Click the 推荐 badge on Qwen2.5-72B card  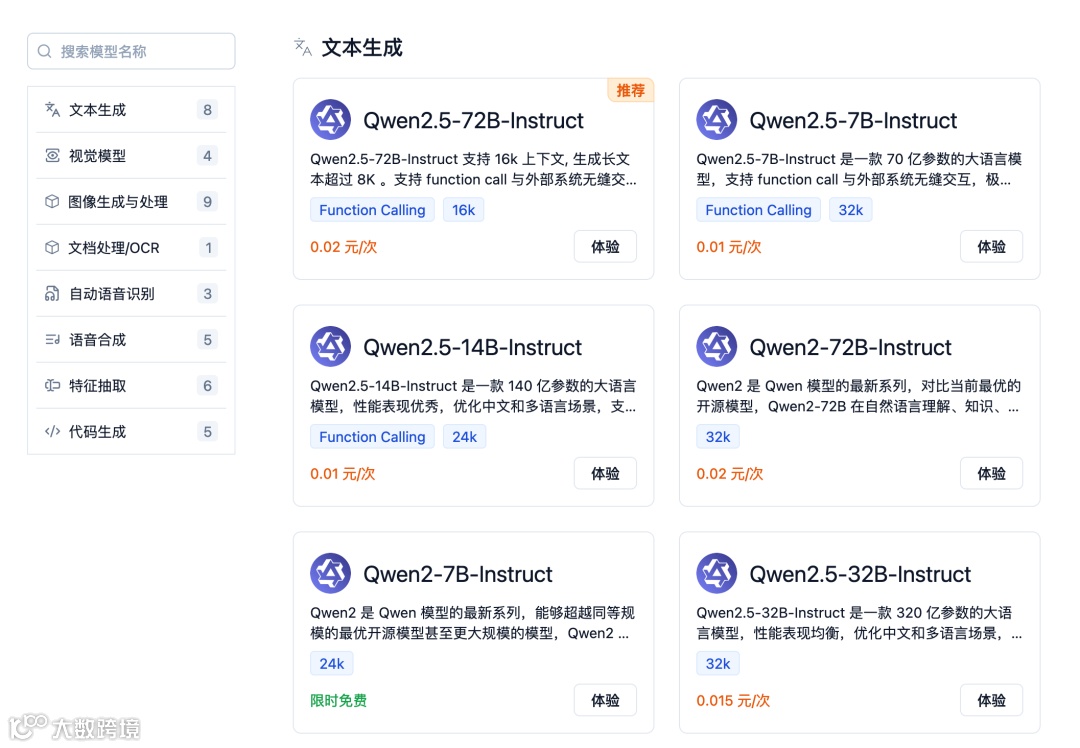(630, 90)
